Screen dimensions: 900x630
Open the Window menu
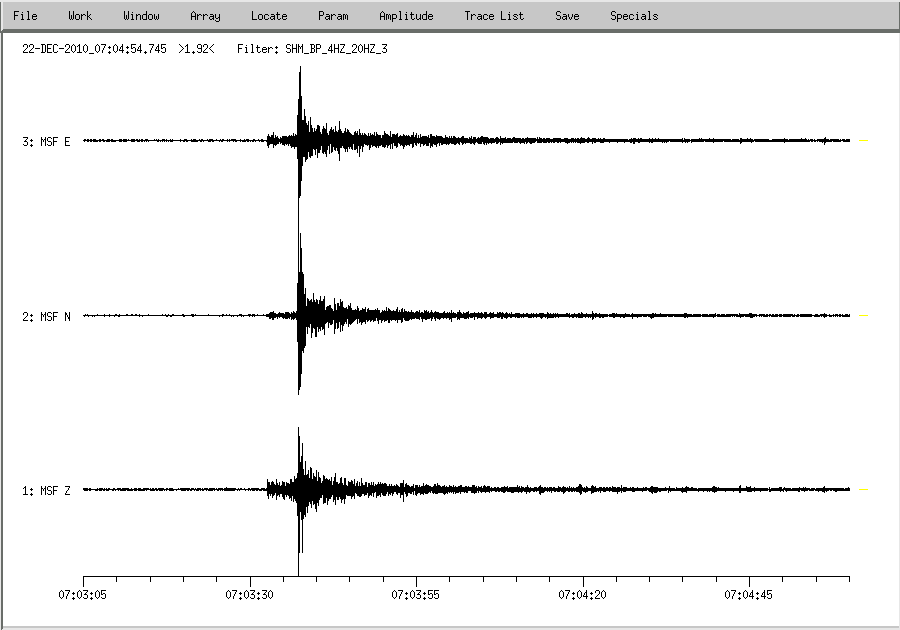[x=141, y=16]
